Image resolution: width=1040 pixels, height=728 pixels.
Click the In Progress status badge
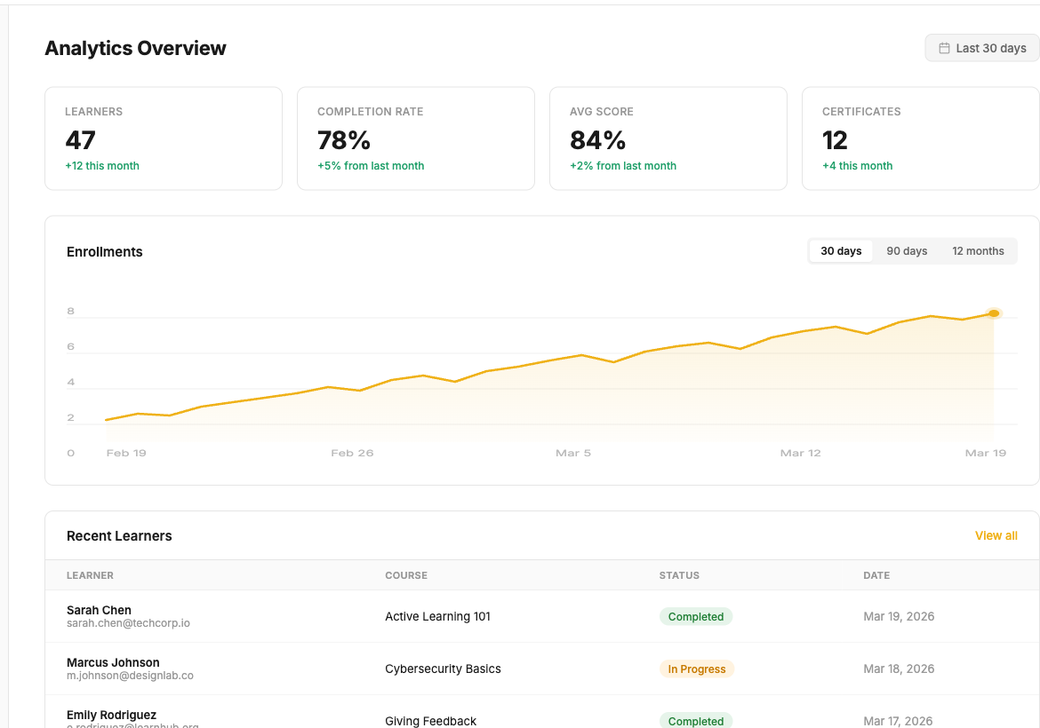696,669
